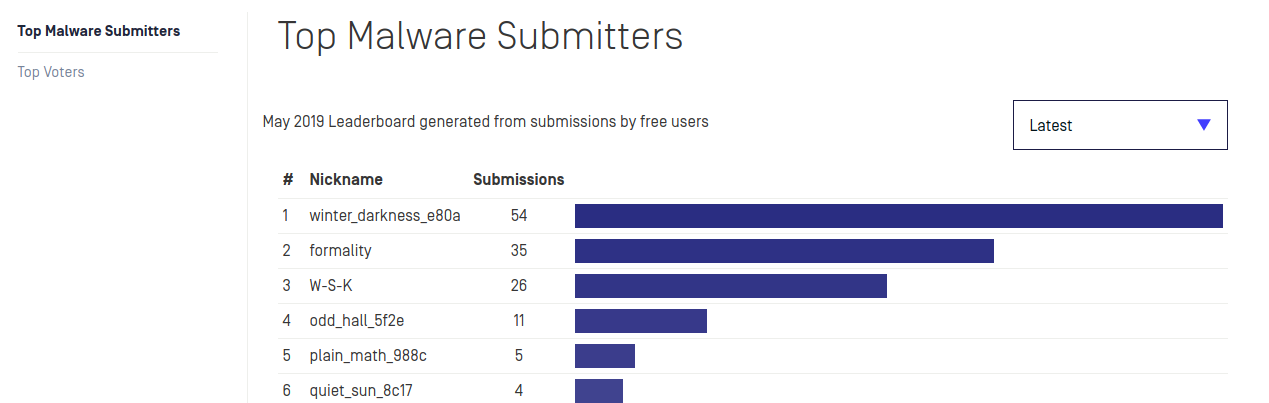The image size is (1269, 403).
Task: Select Top Malware Submitters sidebar item
Action: [99, 31]
